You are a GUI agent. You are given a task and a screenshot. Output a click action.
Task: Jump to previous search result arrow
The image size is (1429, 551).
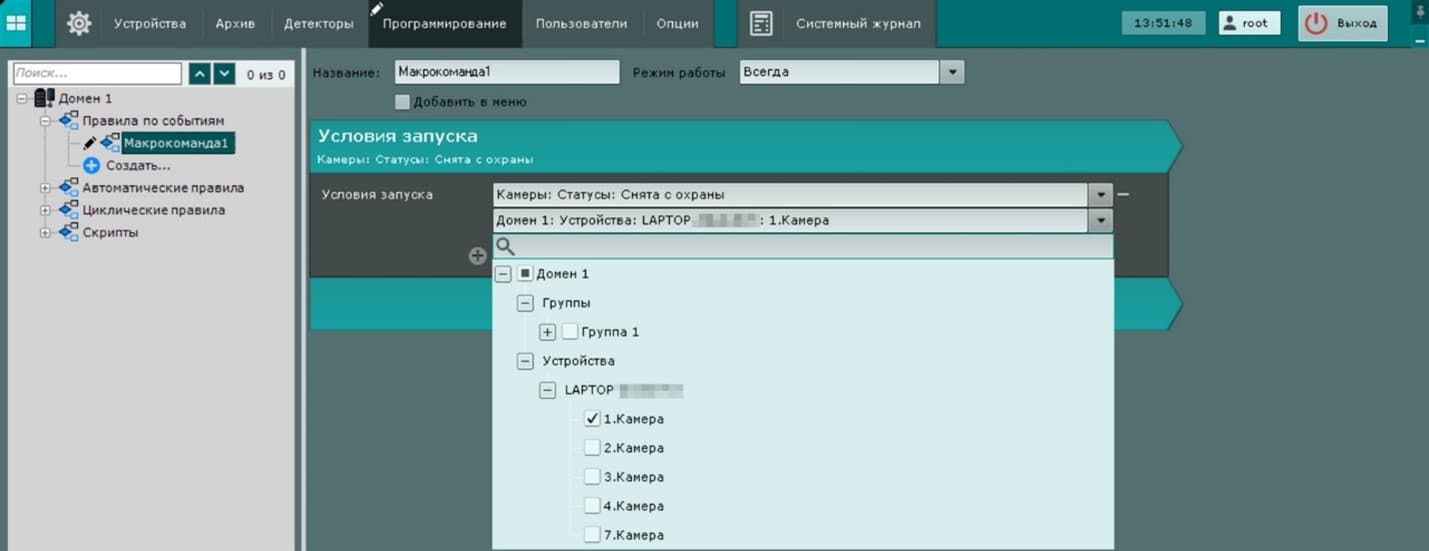200,74
